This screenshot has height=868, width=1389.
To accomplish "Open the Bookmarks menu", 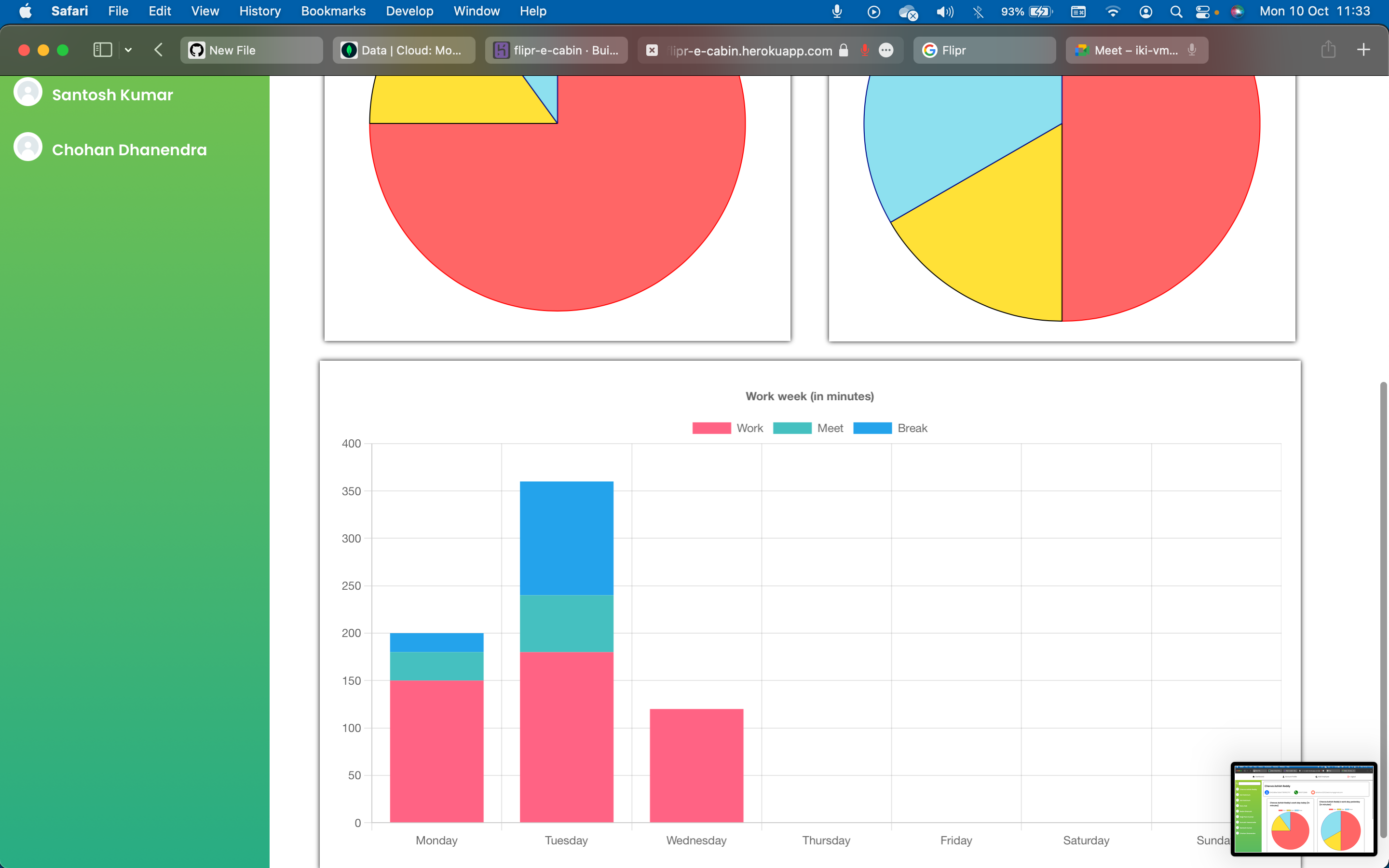I will [333, 11].
